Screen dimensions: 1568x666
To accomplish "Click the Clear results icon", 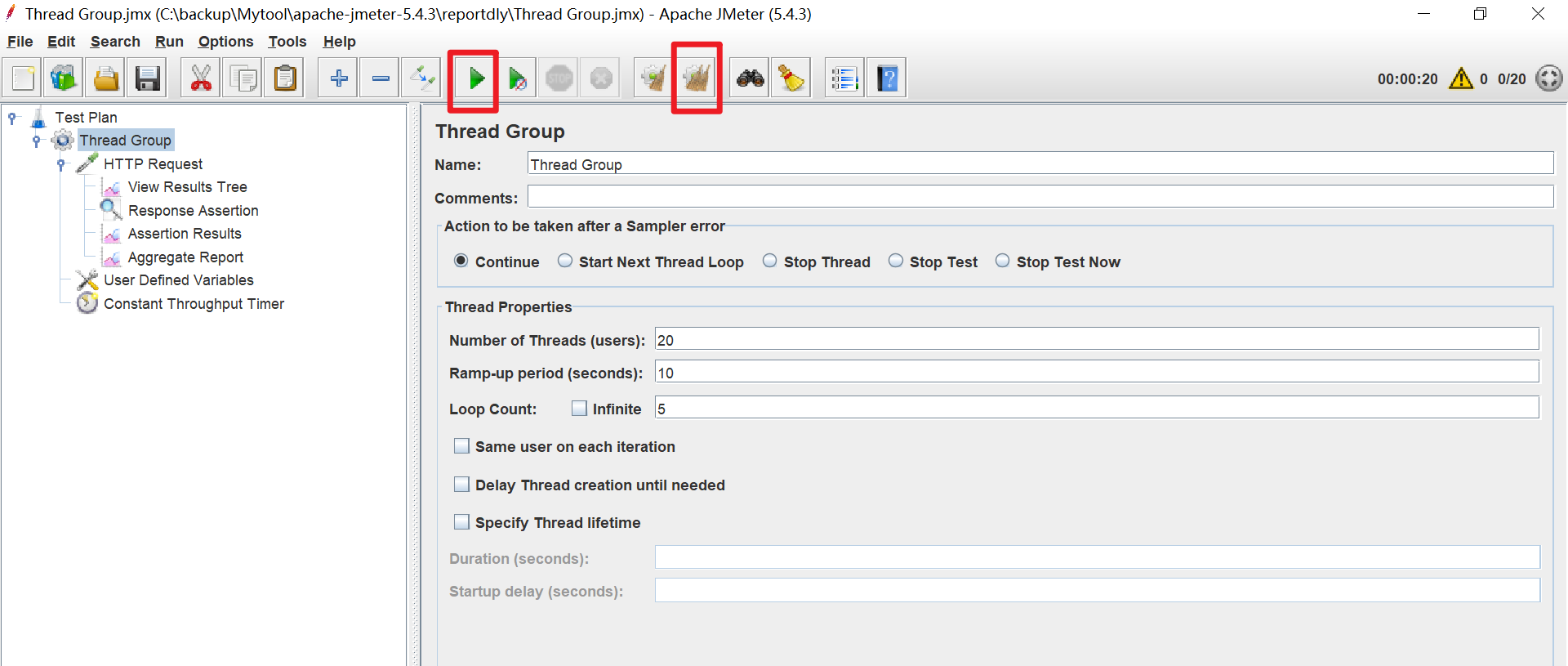I will tap(654, 78).
